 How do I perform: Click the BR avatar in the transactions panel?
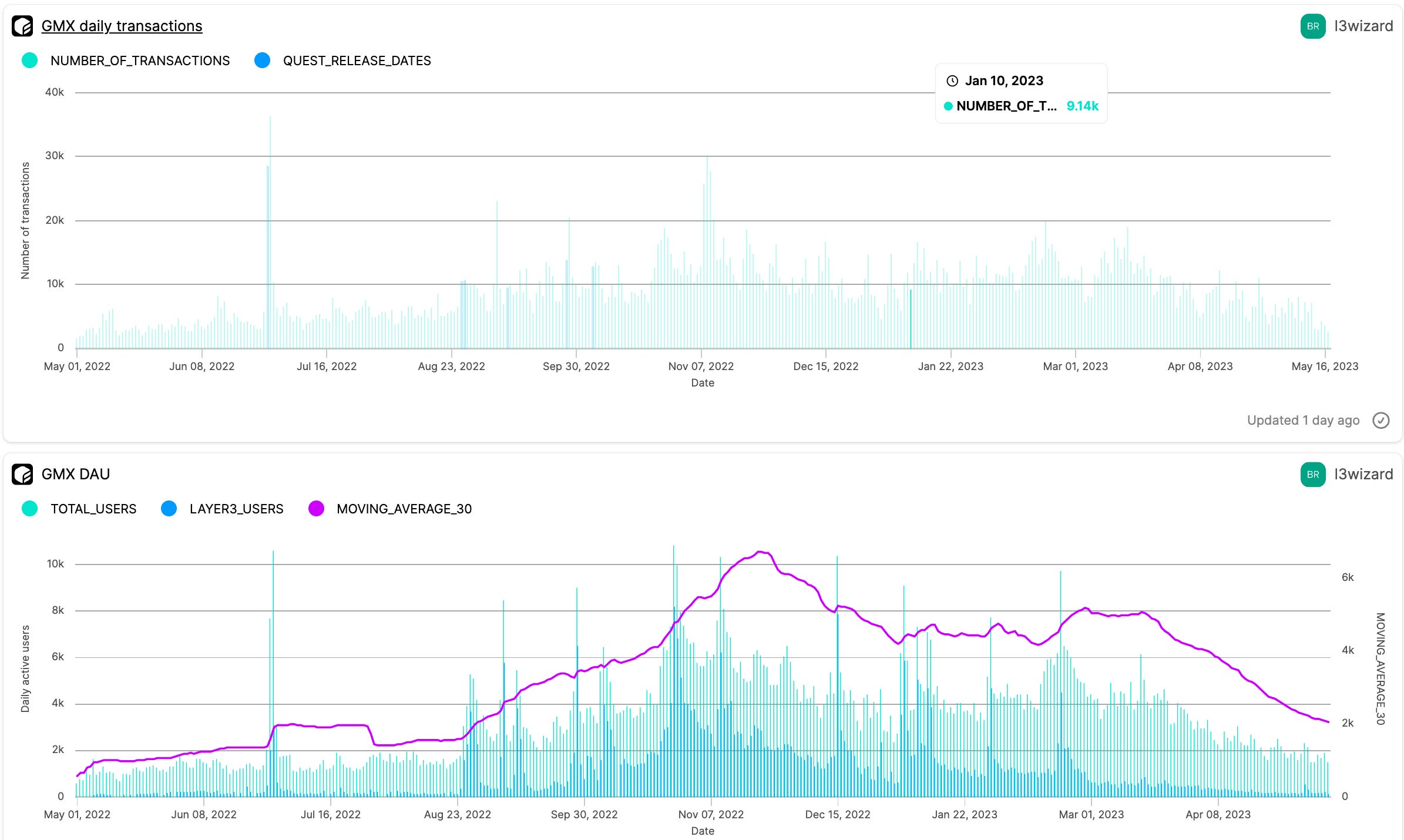click(x=1312, y=26)
